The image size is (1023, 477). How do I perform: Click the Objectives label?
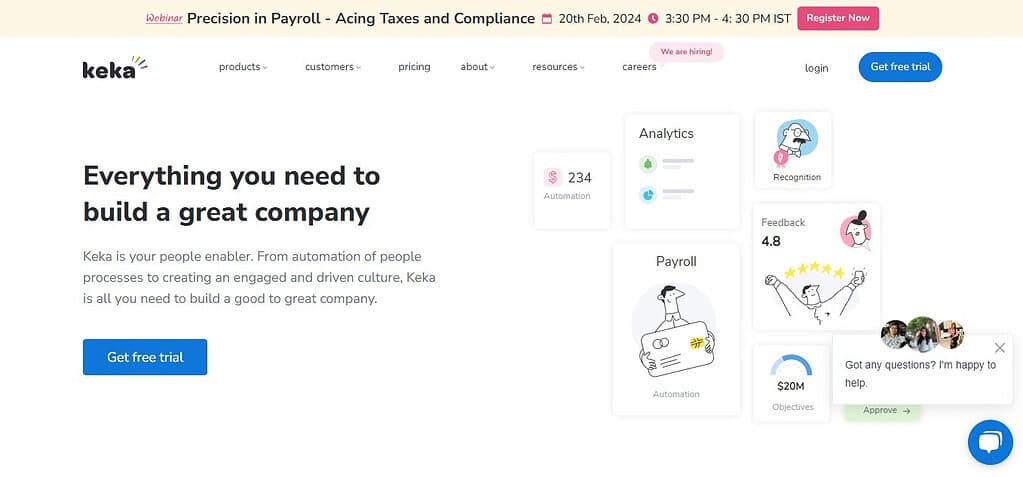(x=793, y=407)
